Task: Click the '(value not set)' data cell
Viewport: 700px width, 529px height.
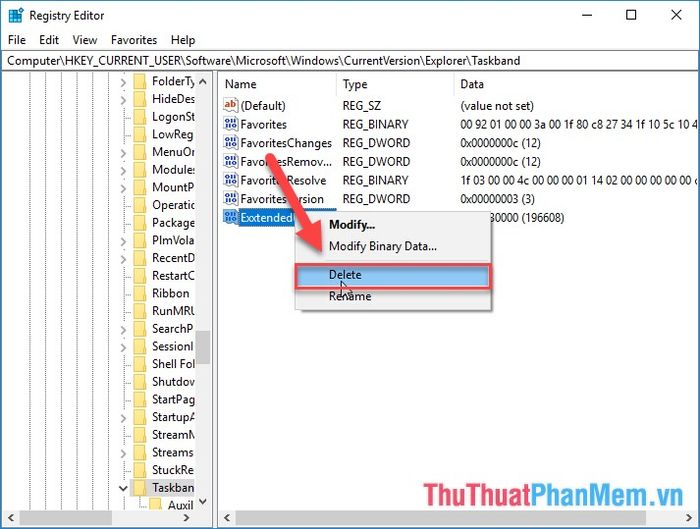Action: click(497, 106)
